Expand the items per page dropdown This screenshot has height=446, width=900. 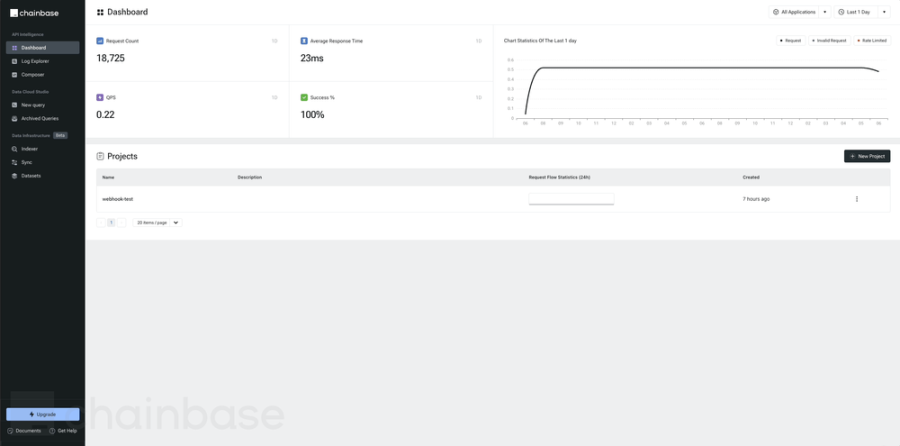coord(158,222)
